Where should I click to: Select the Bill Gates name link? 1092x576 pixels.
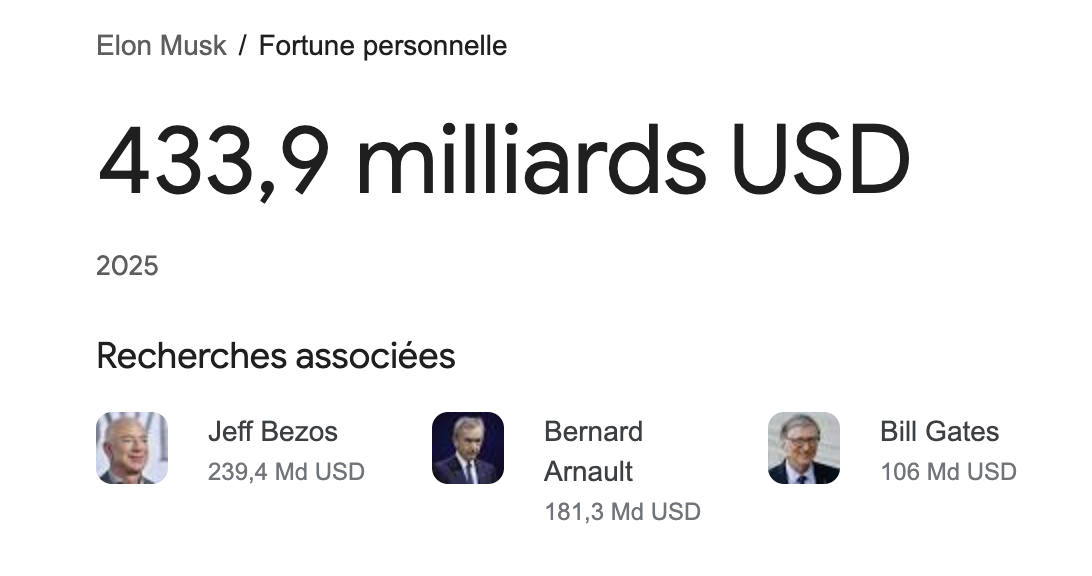tap(939, 432)
